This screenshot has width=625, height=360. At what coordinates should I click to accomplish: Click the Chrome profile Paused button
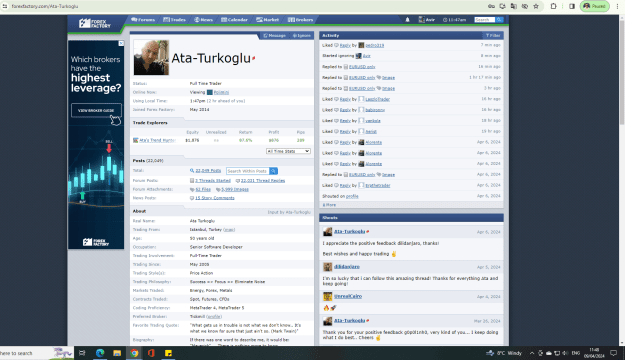(x=594, y=6)
